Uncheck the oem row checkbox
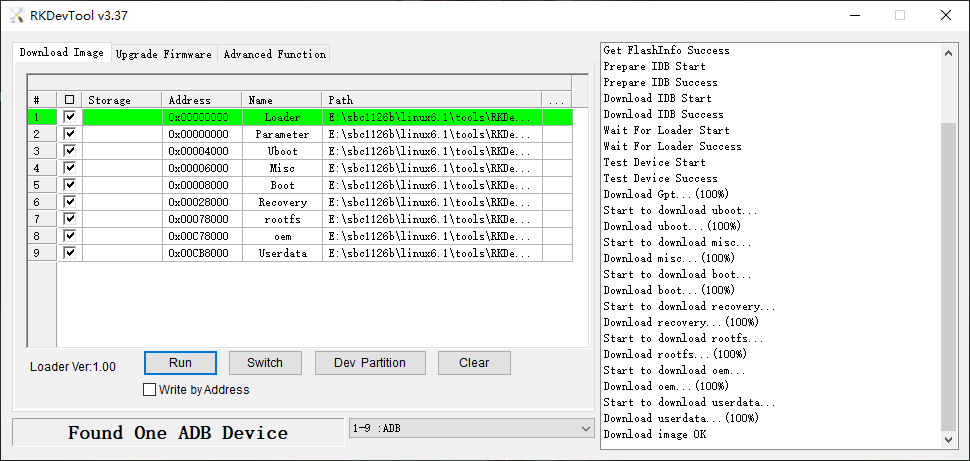Viewport: 970px width, 461px height. (x=70, y=236)
